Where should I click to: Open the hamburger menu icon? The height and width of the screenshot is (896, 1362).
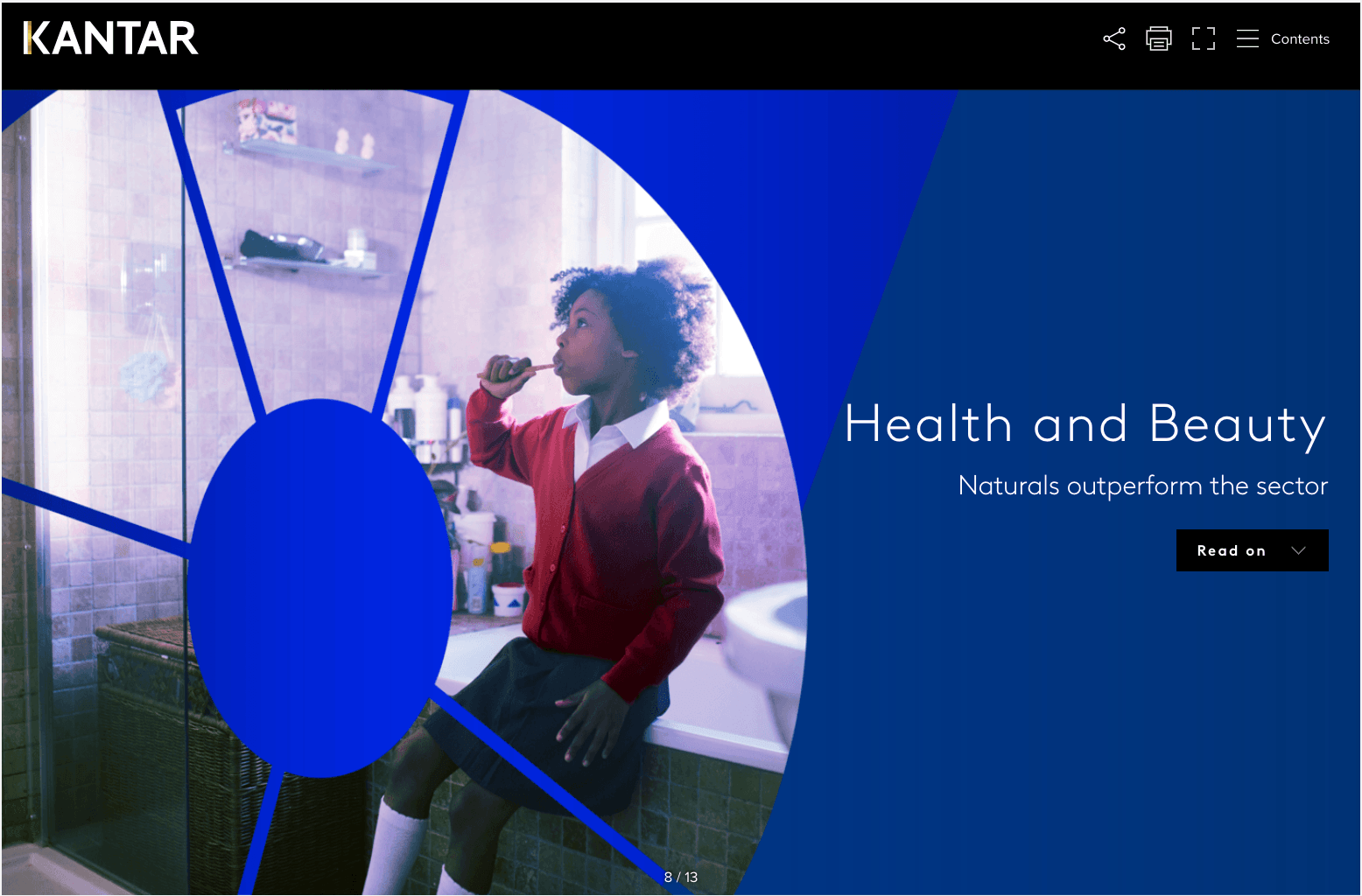[x=1247, y=38]
